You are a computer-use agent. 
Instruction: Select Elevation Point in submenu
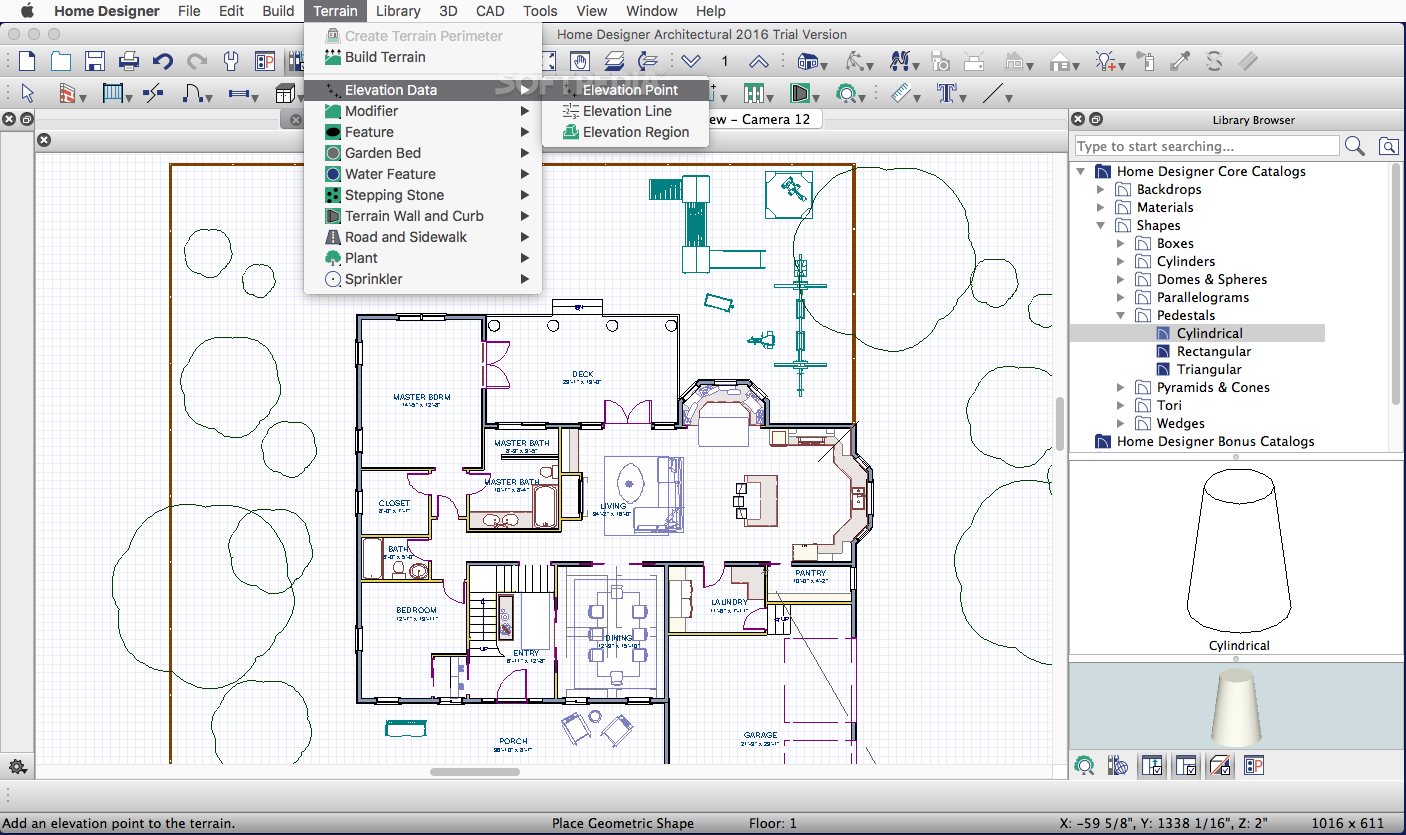(x=625, y=90)
